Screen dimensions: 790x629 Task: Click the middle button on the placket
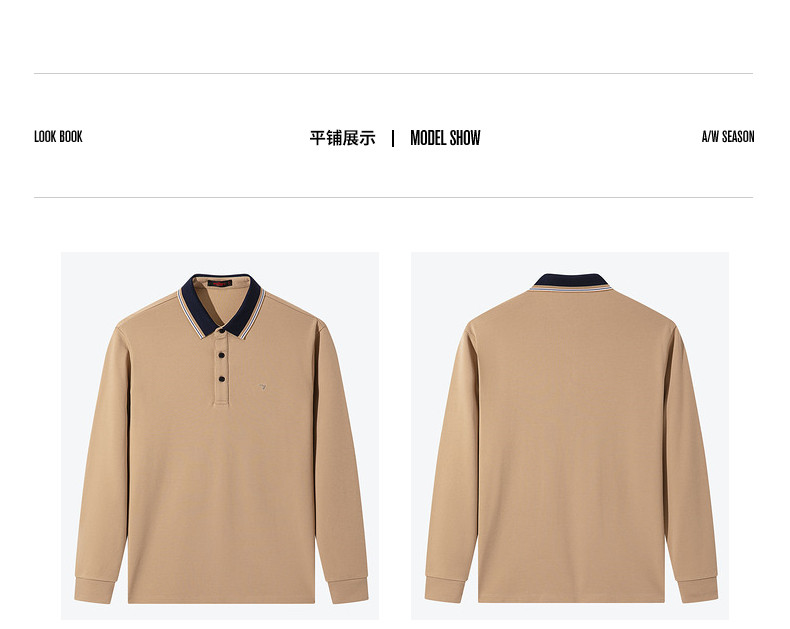coord(221,355)
